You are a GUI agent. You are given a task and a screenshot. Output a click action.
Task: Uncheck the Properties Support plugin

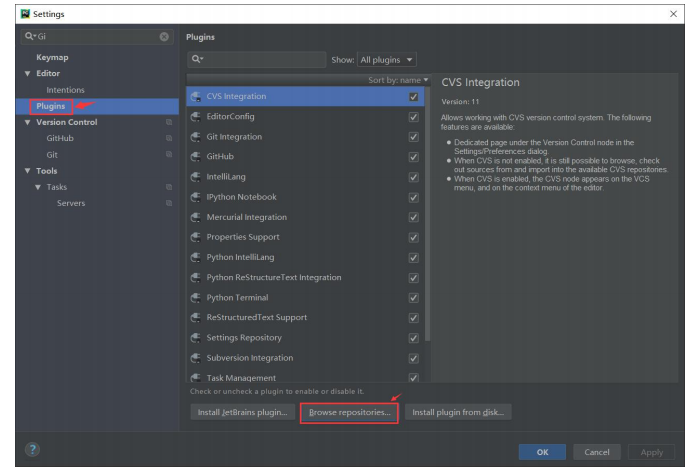coord(413,238)
